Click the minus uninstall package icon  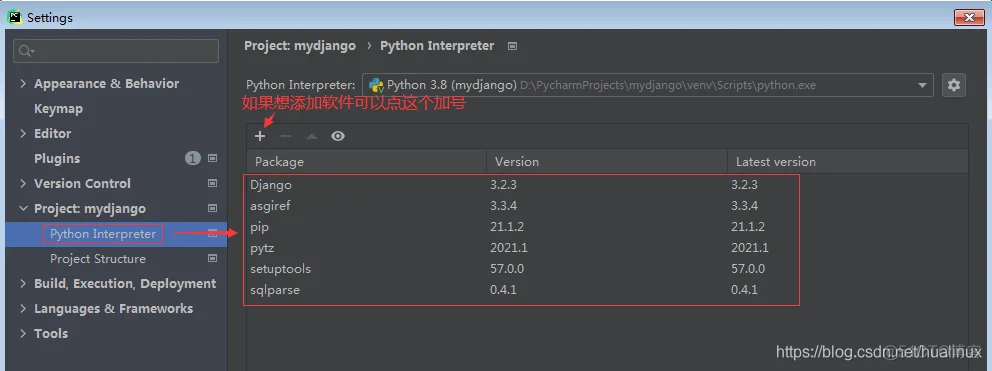(x=286, y=136)
